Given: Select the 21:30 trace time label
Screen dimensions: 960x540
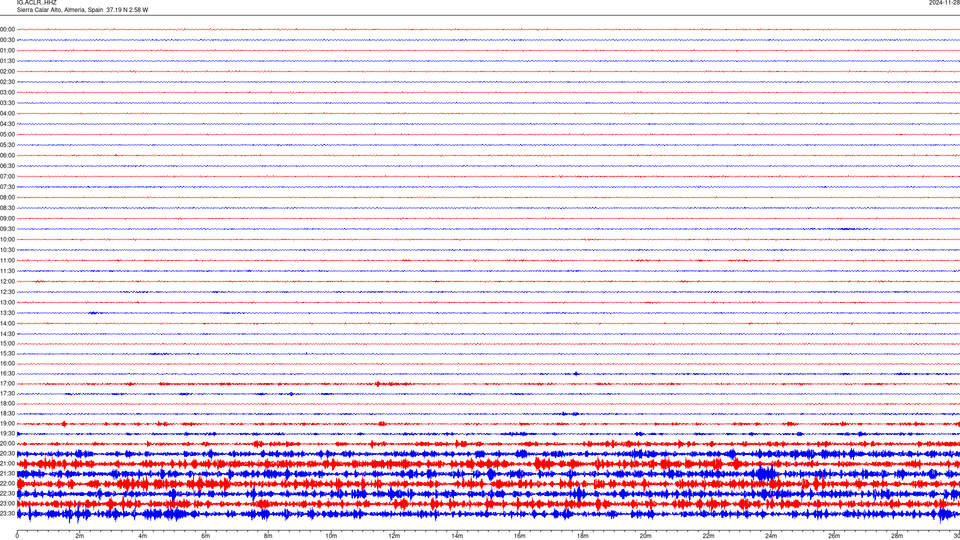Looking at the screenshot, I should [7, 474].
